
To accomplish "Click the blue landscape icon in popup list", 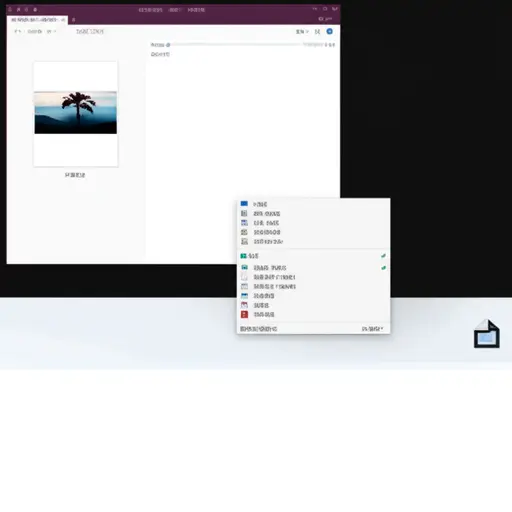I will [x=244, y=296].
